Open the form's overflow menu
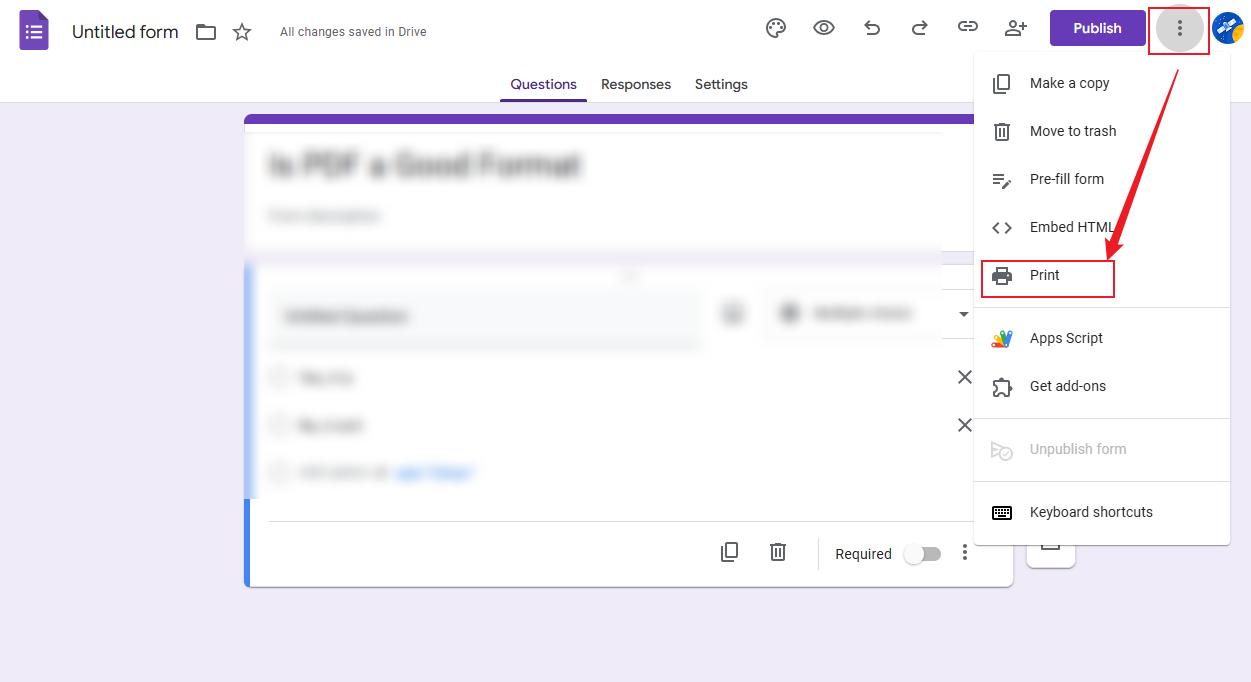 tap(1178, 28)
